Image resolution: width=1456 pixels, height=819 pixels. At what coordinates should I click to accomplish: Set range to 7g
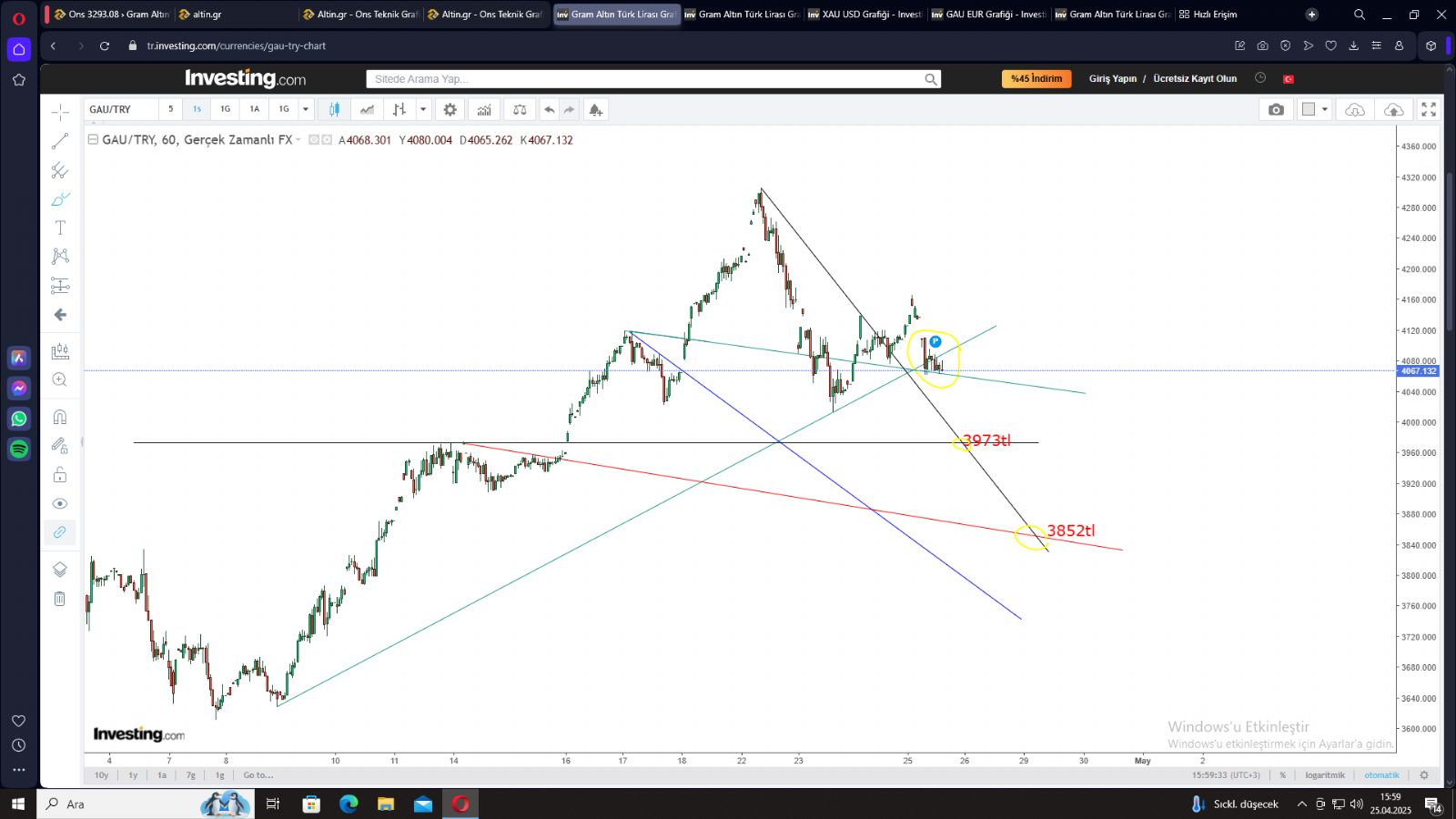[x=191, y=775]
